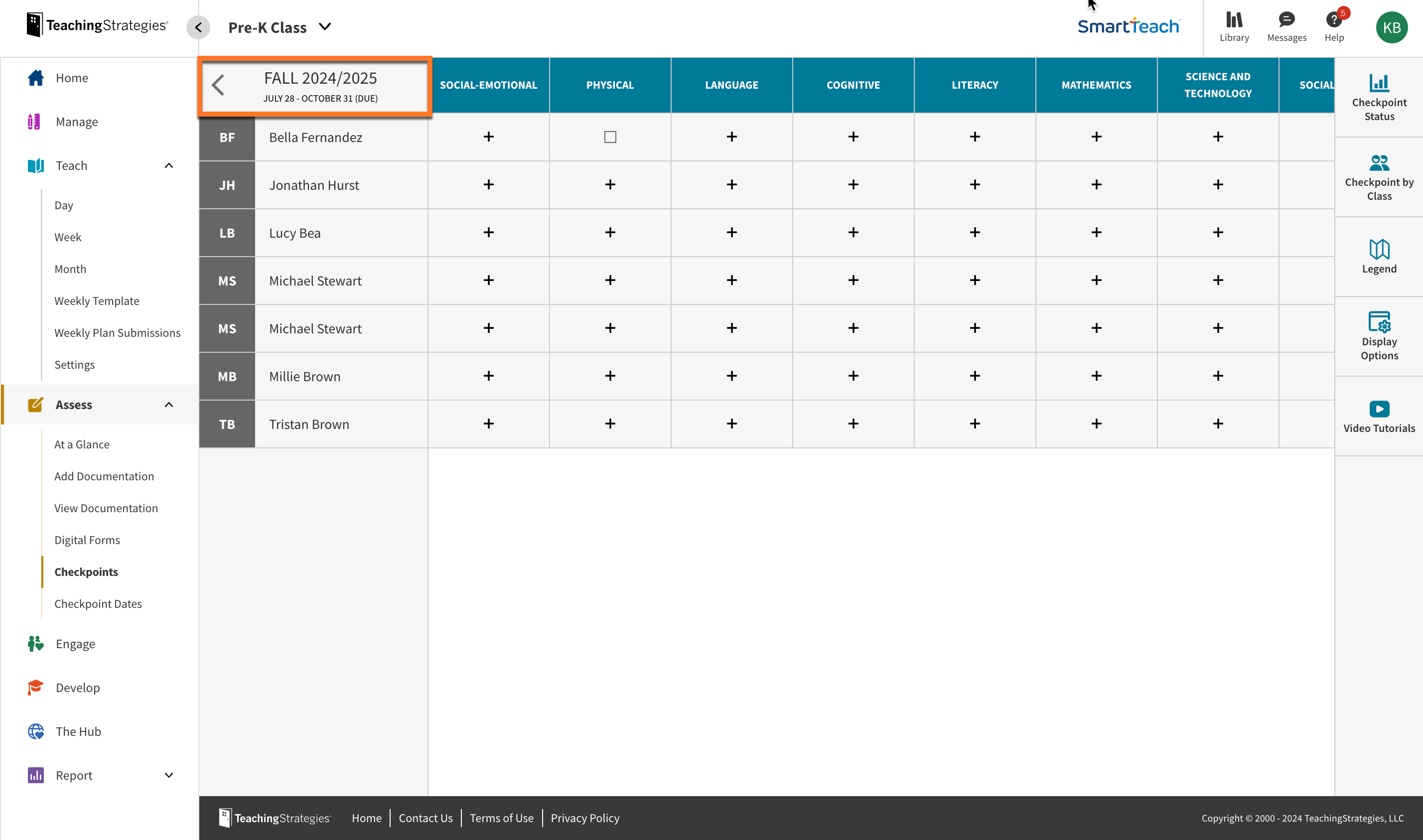Collapse the left sidebar with arrow button

[x=198, y=27]
